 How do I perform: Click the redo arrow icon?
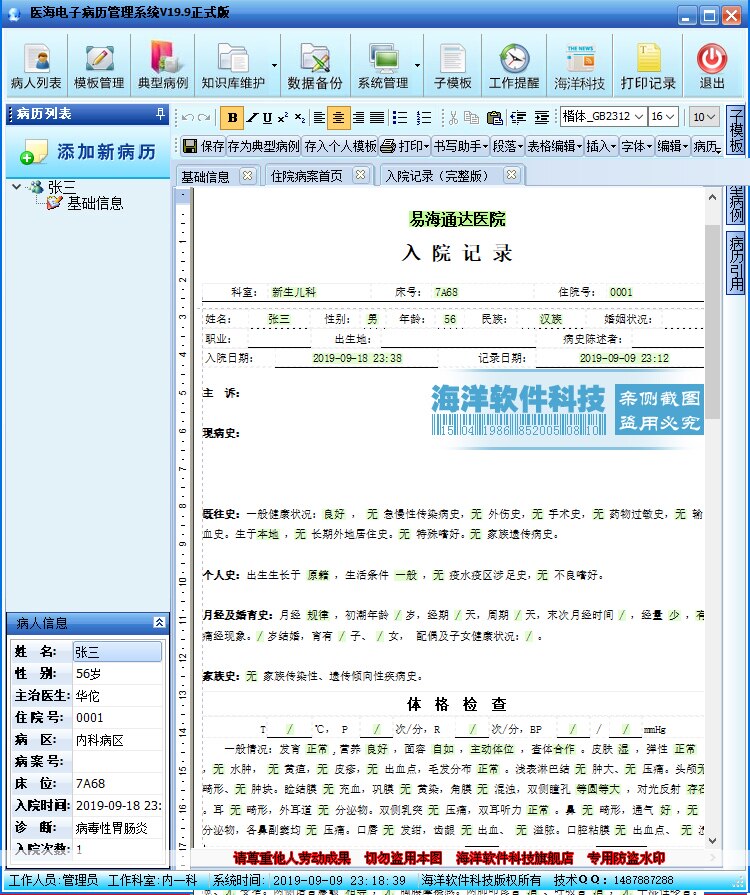(204, 118)
